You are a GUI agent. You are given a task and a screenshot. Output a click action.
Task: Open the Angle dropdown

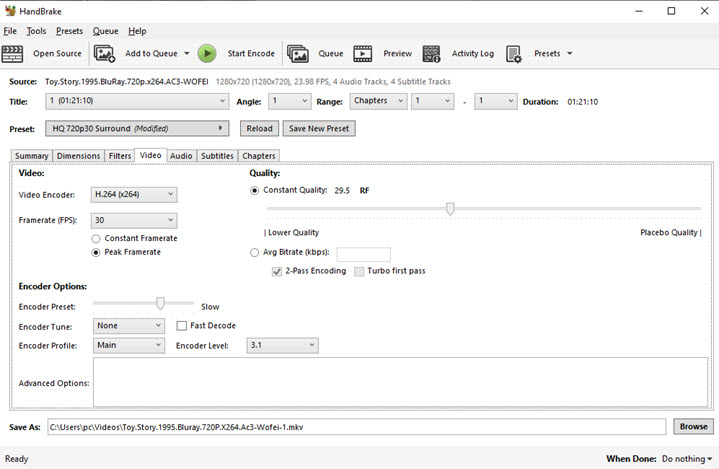pos(289,101)
